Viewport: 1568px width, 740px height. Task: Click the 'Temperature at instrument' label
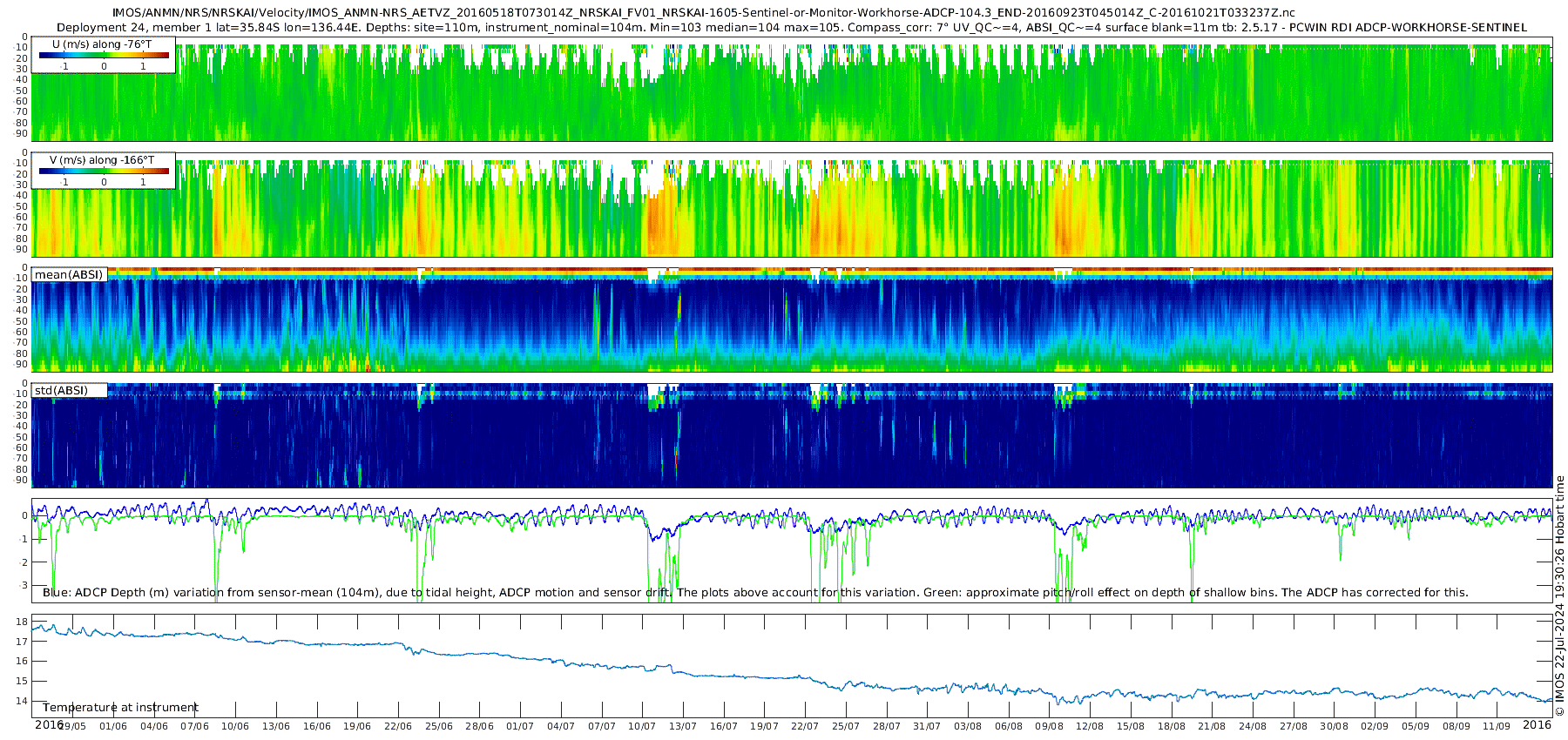pyautogui.click(x=120, y=707)
